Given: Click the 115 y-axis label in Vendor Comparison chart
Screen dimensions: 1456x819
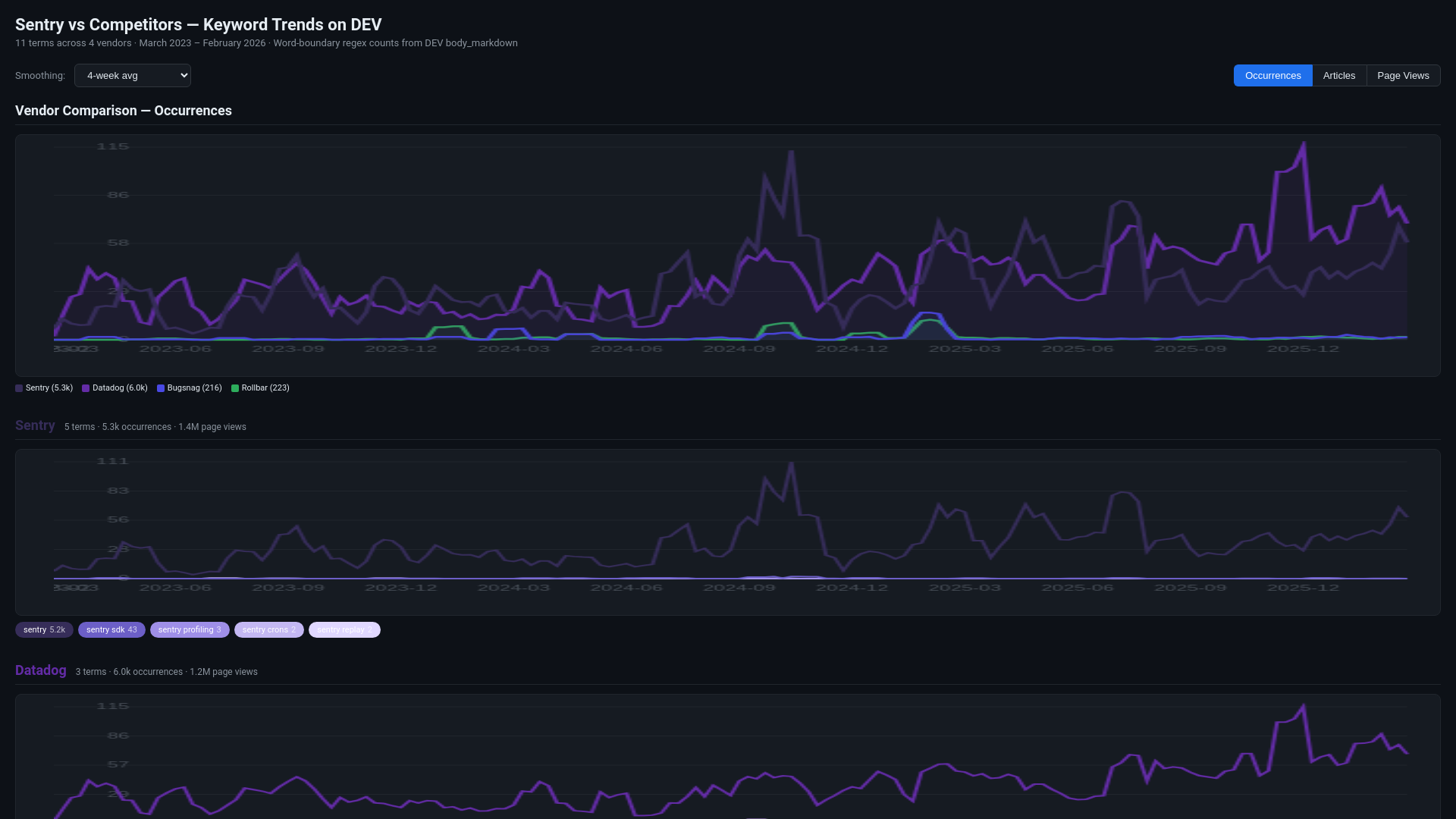Looking at the screenshot, I should coord(113,147).
